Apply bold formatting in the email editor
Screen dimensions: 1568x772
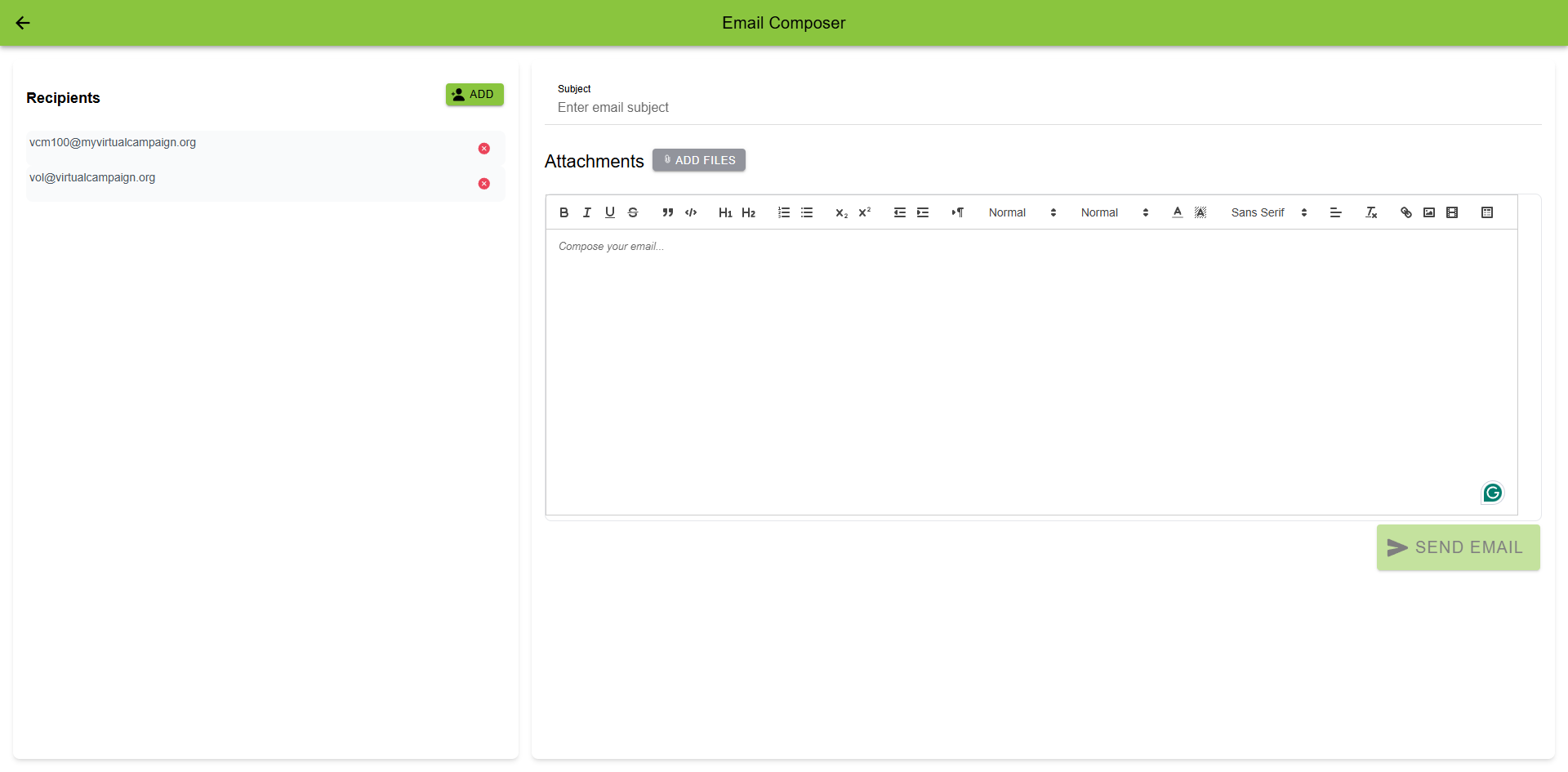click(x=563, y=212)
